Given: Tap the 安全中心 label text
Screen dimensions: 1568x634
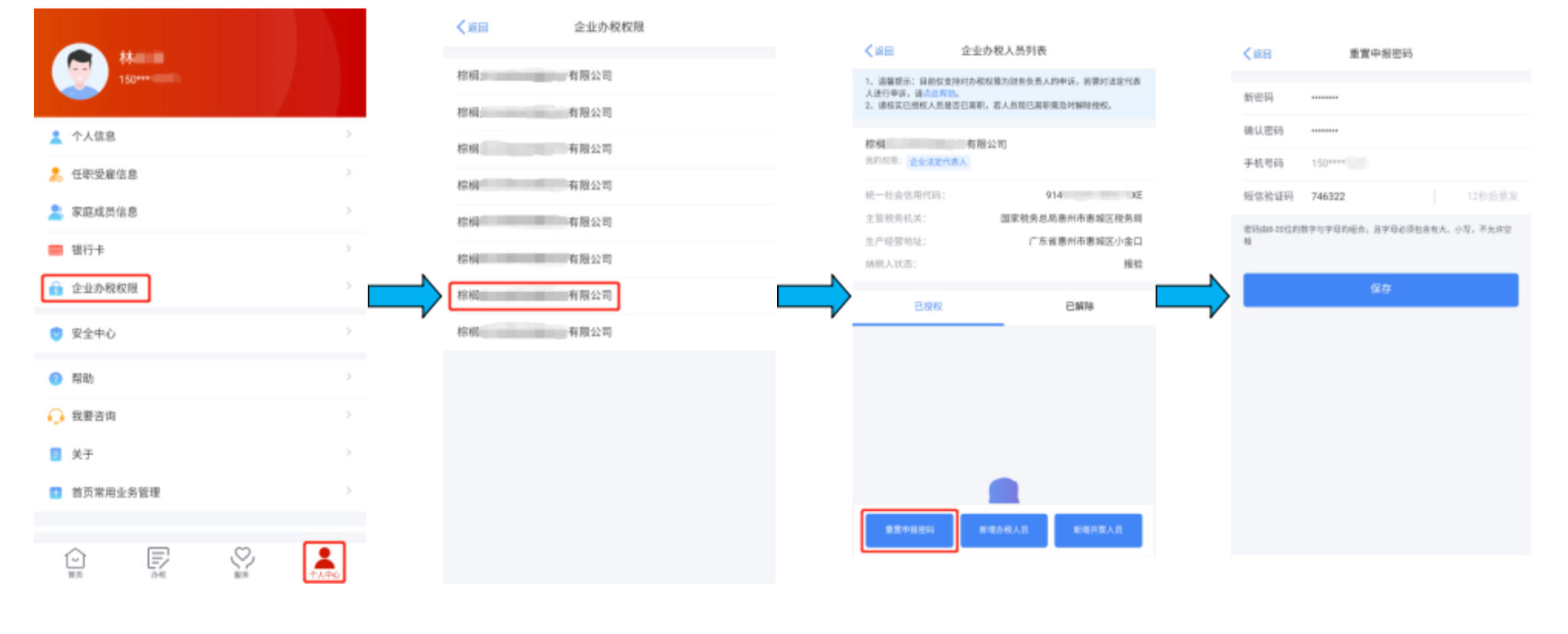Looking at the screenshot, I should pyautogui.click(x=94, y=333).
